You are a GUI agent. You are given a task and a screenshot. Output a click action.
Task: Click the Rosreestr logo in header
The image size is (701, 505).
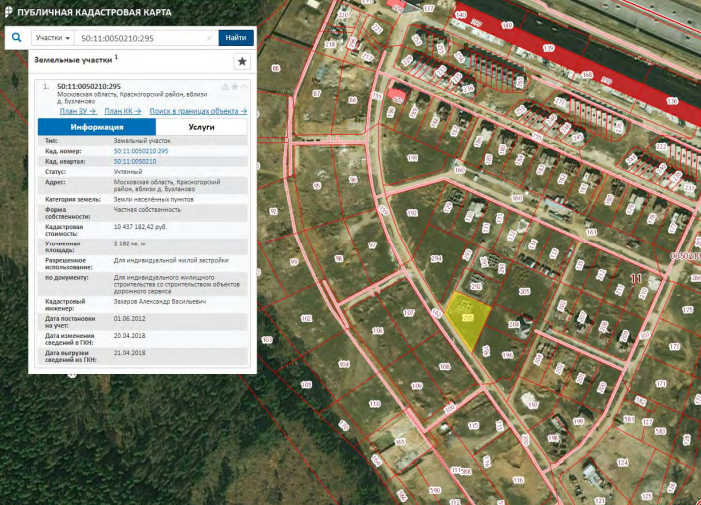9,11
